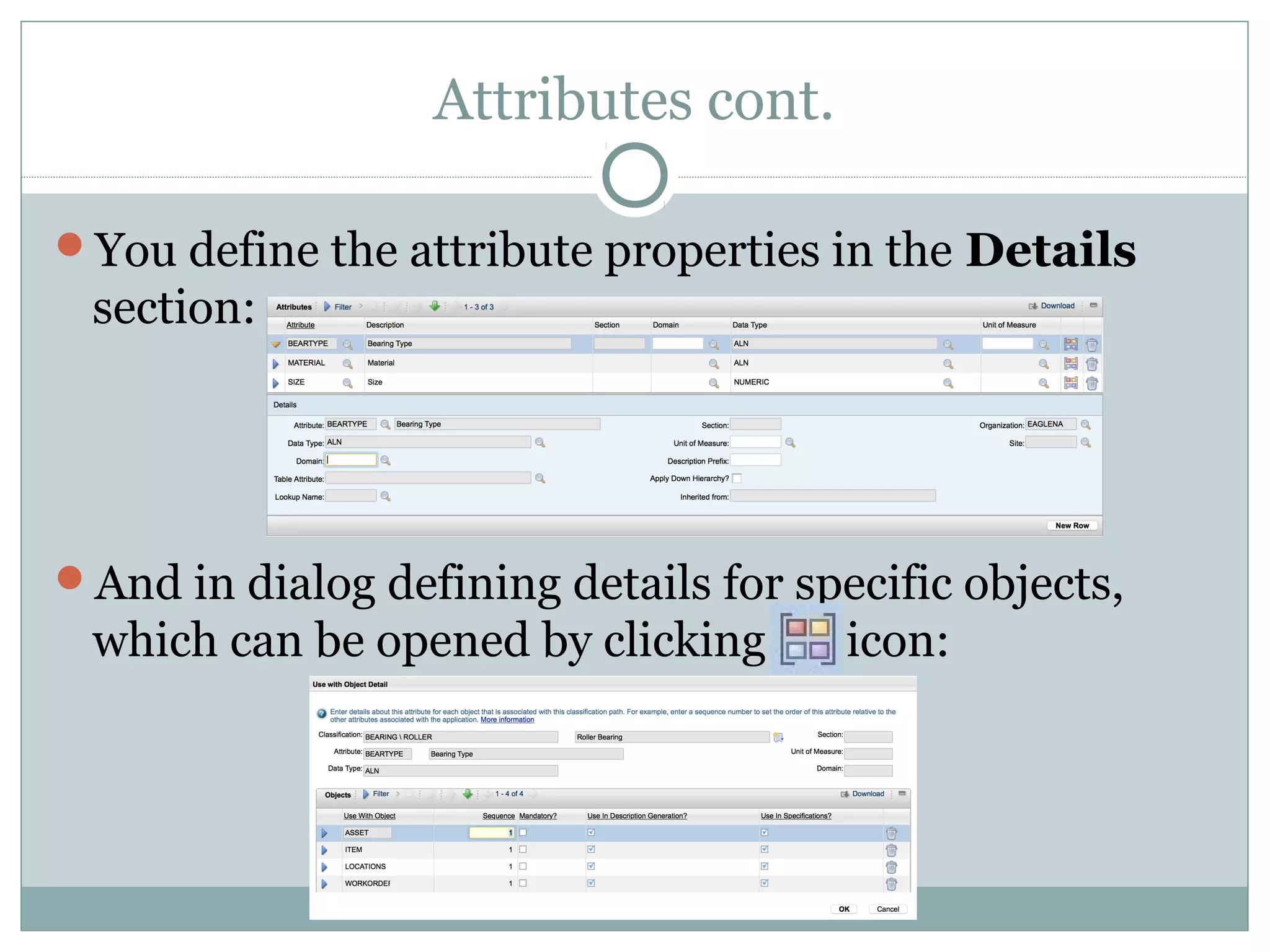
Task: Open lookup icon next to BEARTYPE attribute row
Action: (x=348, y=345)
